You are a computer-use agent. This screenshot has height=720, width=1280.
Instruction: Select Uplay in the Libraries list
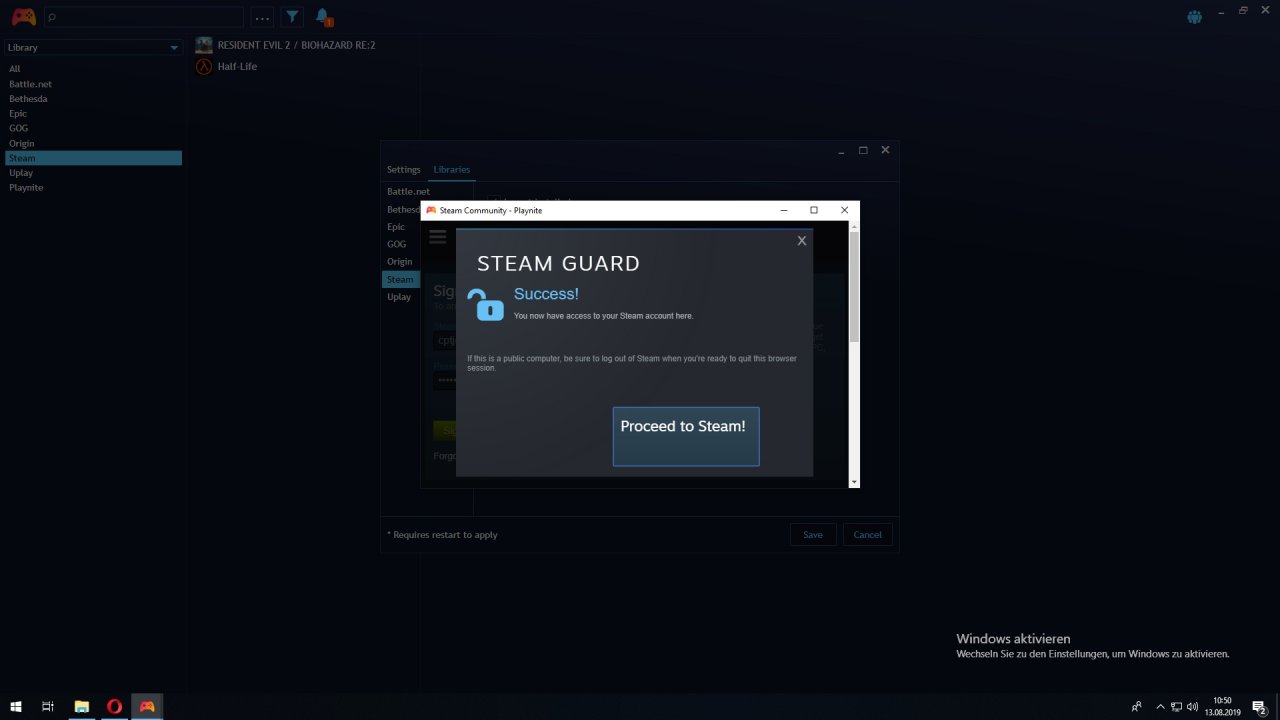click(399, 297)
